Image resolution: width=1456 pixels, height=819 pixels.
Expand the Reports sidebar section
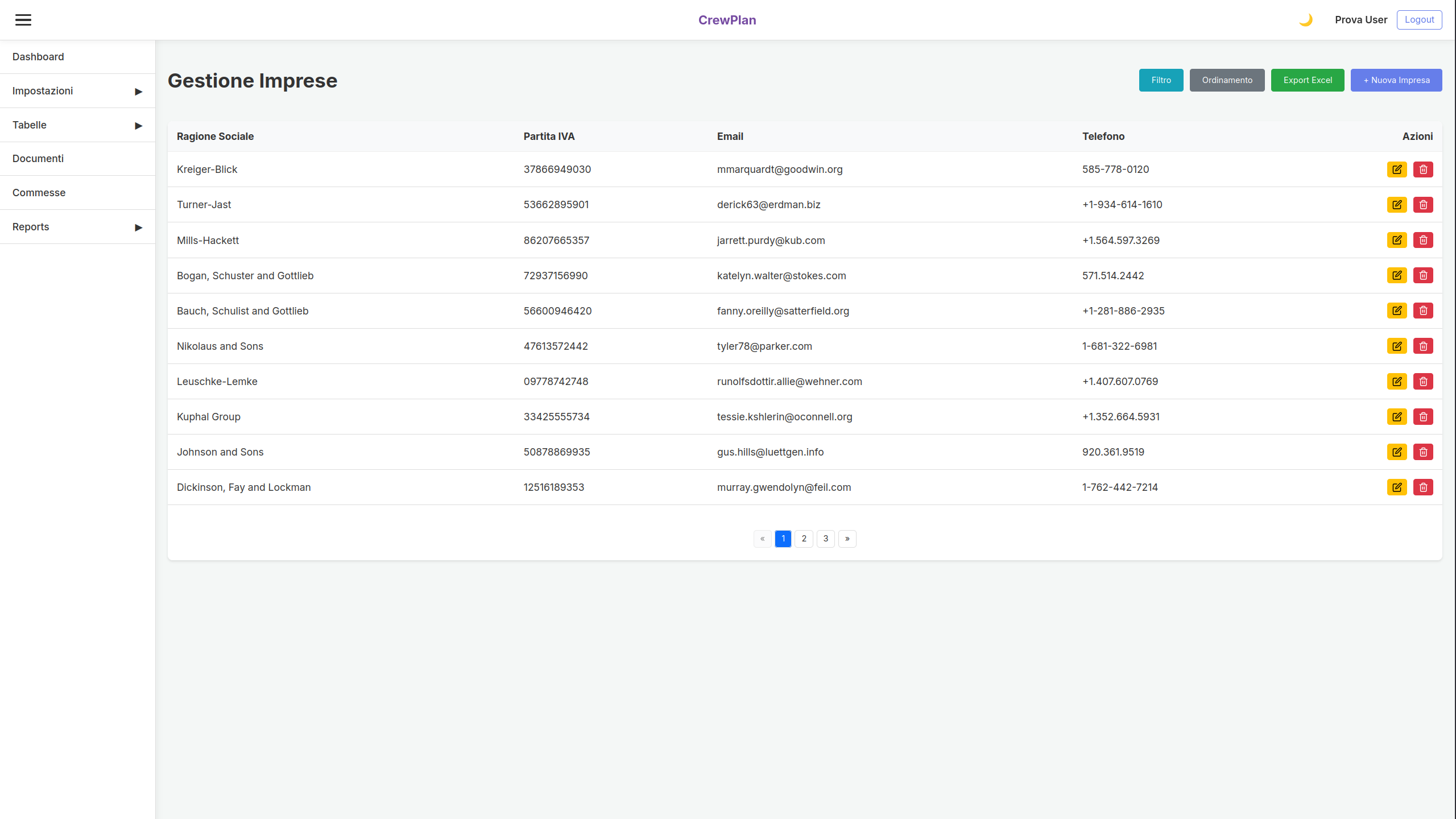[77, 227]
